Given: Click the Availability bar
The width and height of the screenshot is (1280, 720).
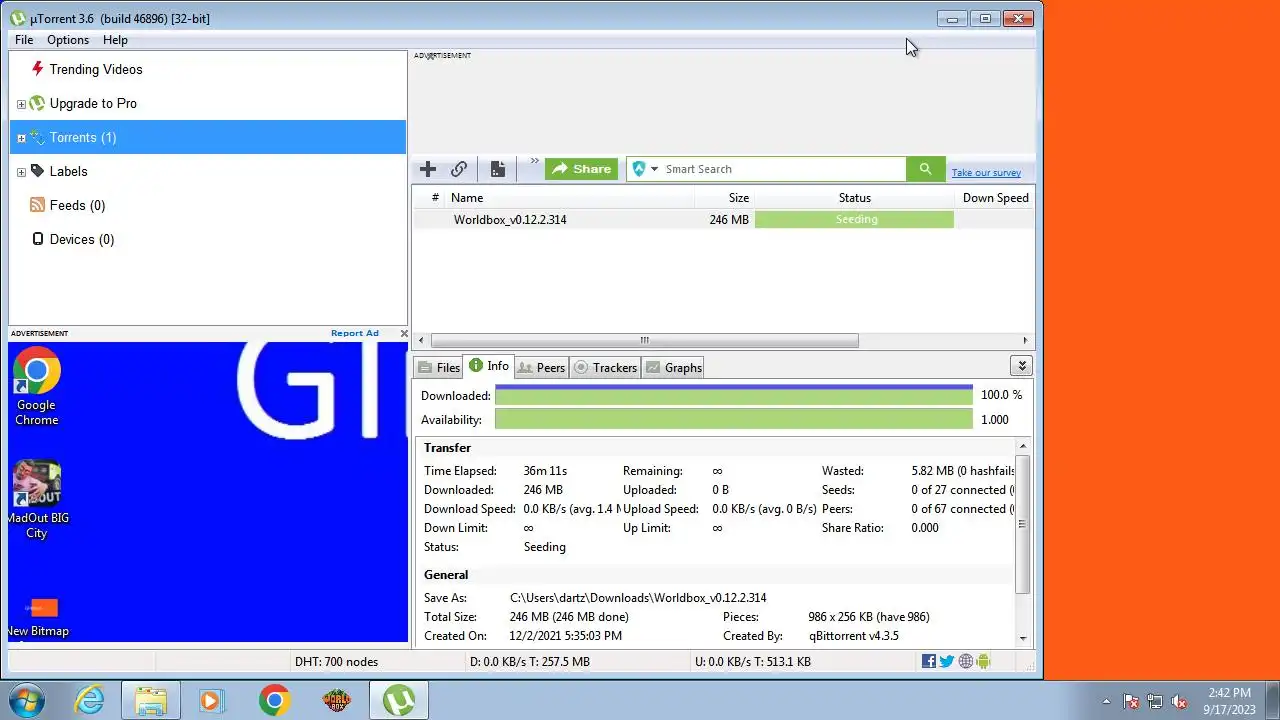Looking at the screenshot, I should (734, 420).
